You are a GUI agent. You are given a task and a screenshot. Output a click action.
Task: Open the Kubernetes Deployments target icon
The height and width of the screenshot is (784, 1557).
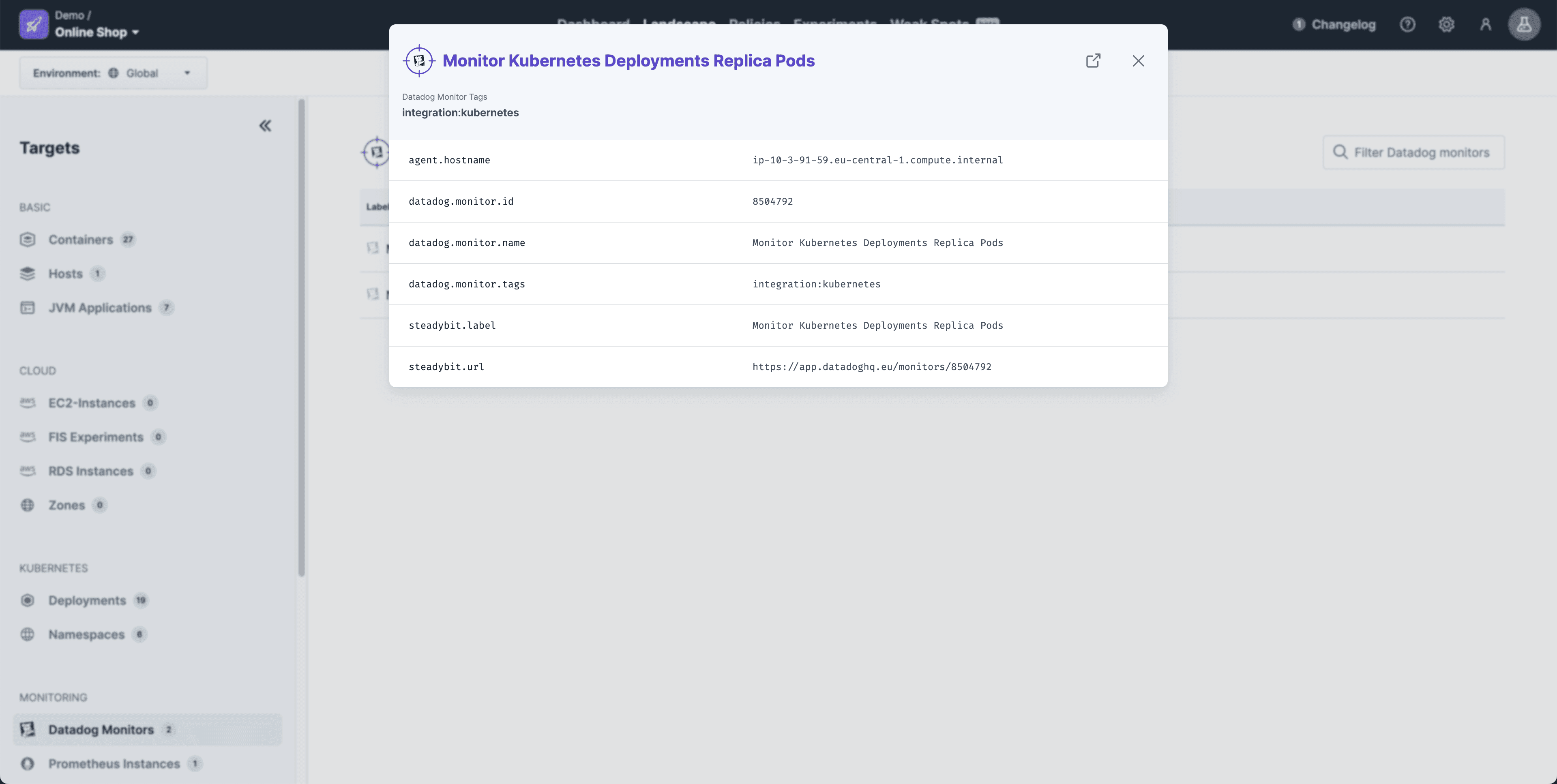pyautogui.click(x=28, y=600)
